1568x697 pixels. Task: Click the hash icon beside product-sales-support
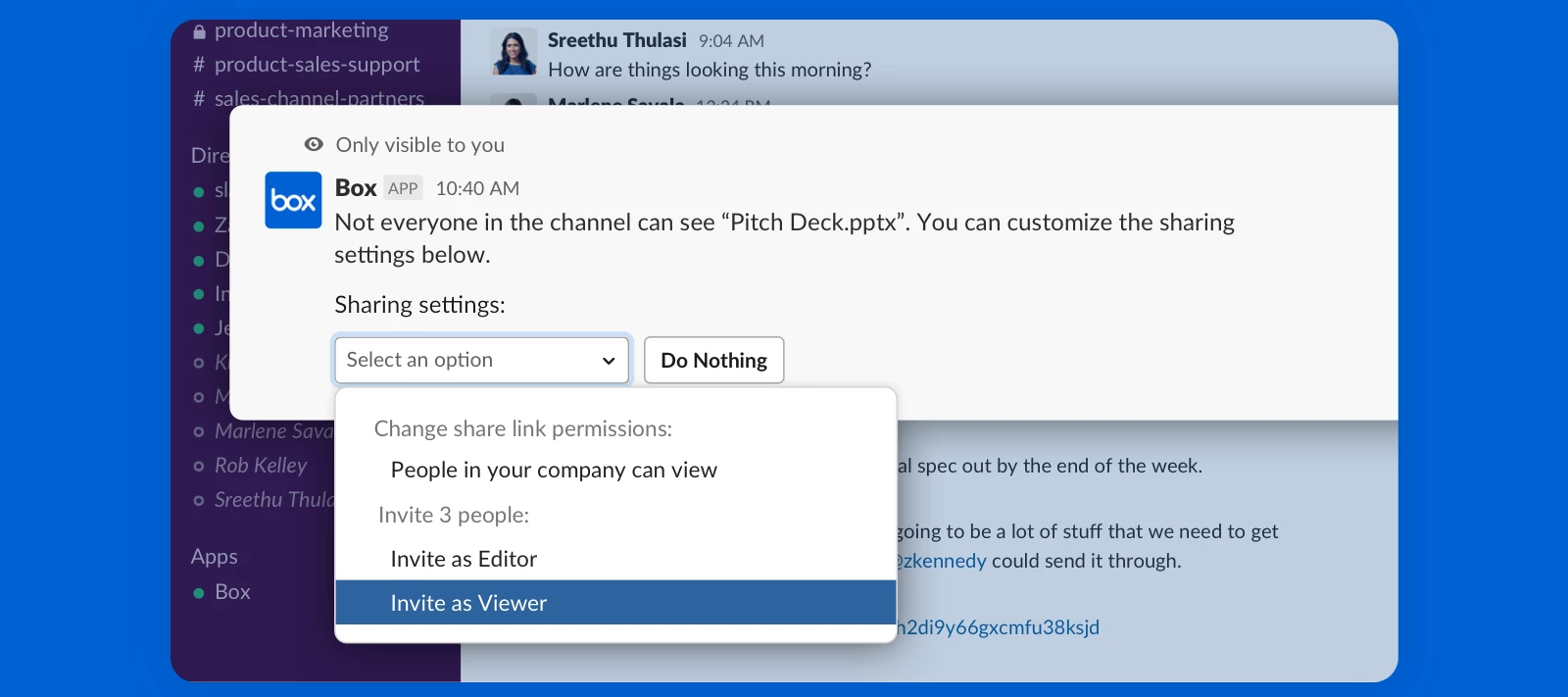[199, 65]
